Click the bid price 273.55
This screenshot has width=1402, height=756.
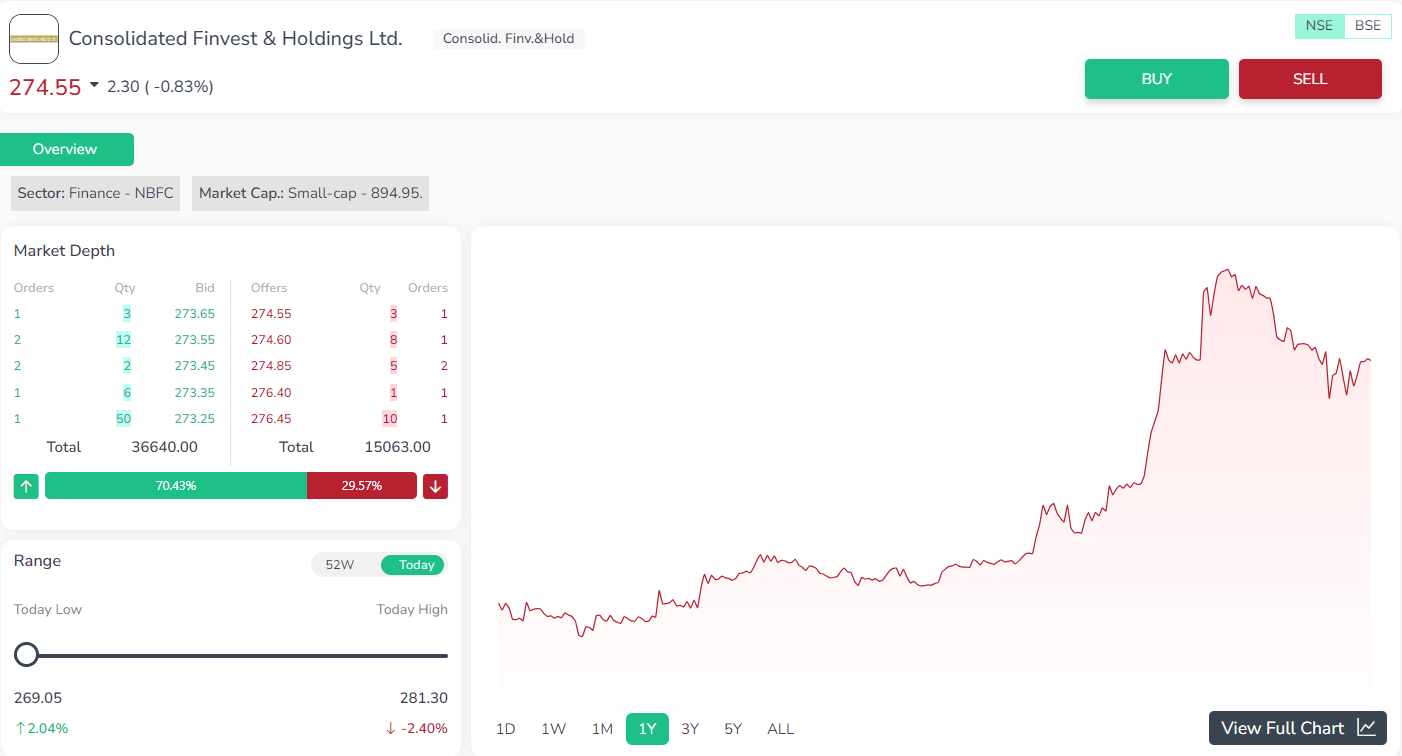(194, 340)
